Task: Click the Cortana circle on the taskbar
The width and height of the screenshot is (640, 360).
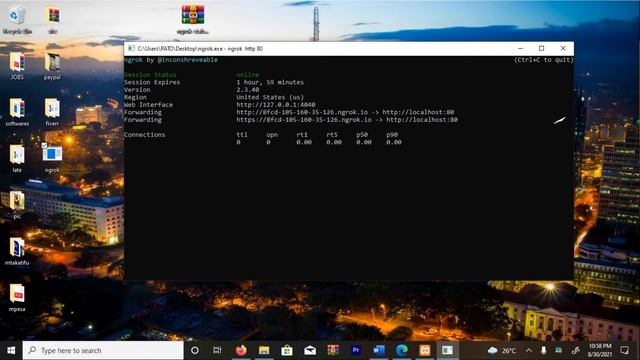Action: click(x=195, y=350)
